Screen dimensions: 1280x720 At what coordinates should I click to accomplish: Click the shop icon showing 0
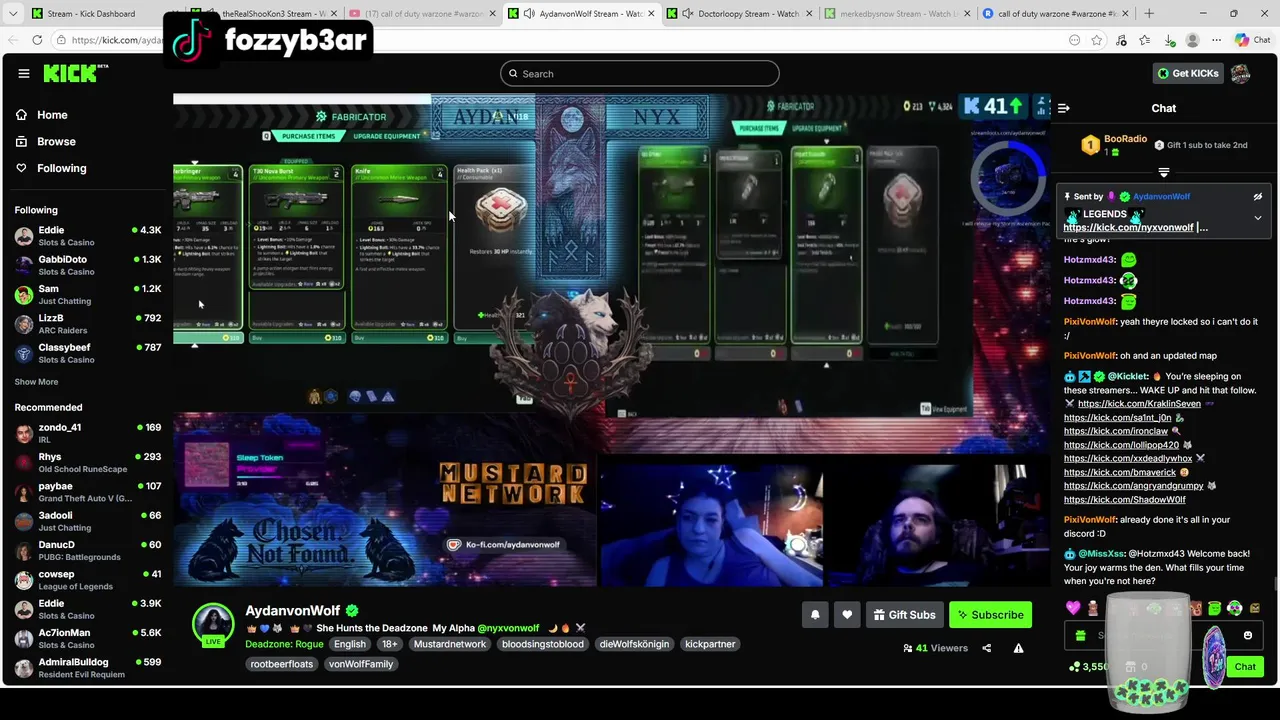(1131, 666)
